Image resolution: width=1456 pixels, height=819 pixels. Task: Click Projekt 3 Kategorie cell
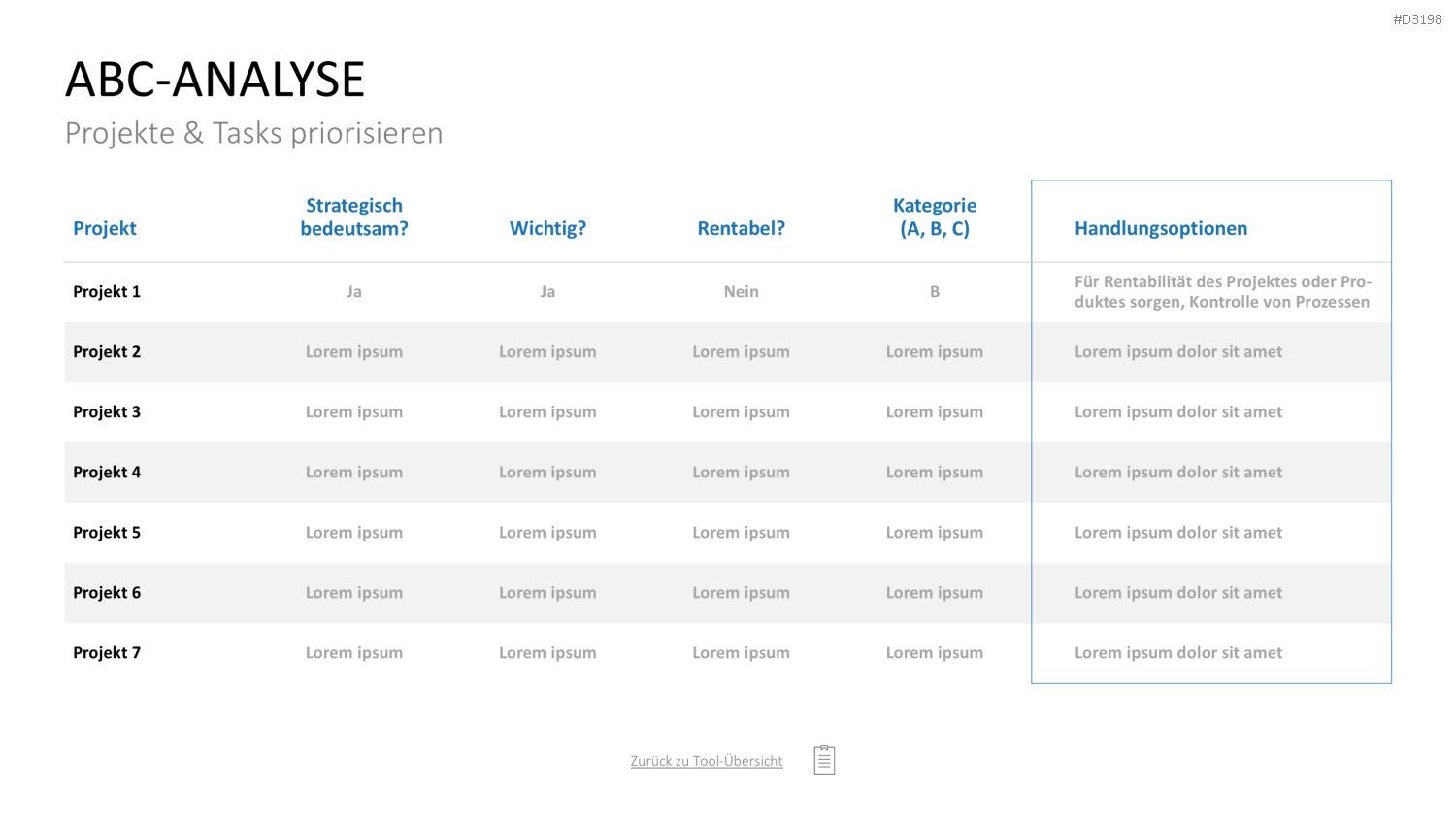[935, 411]
